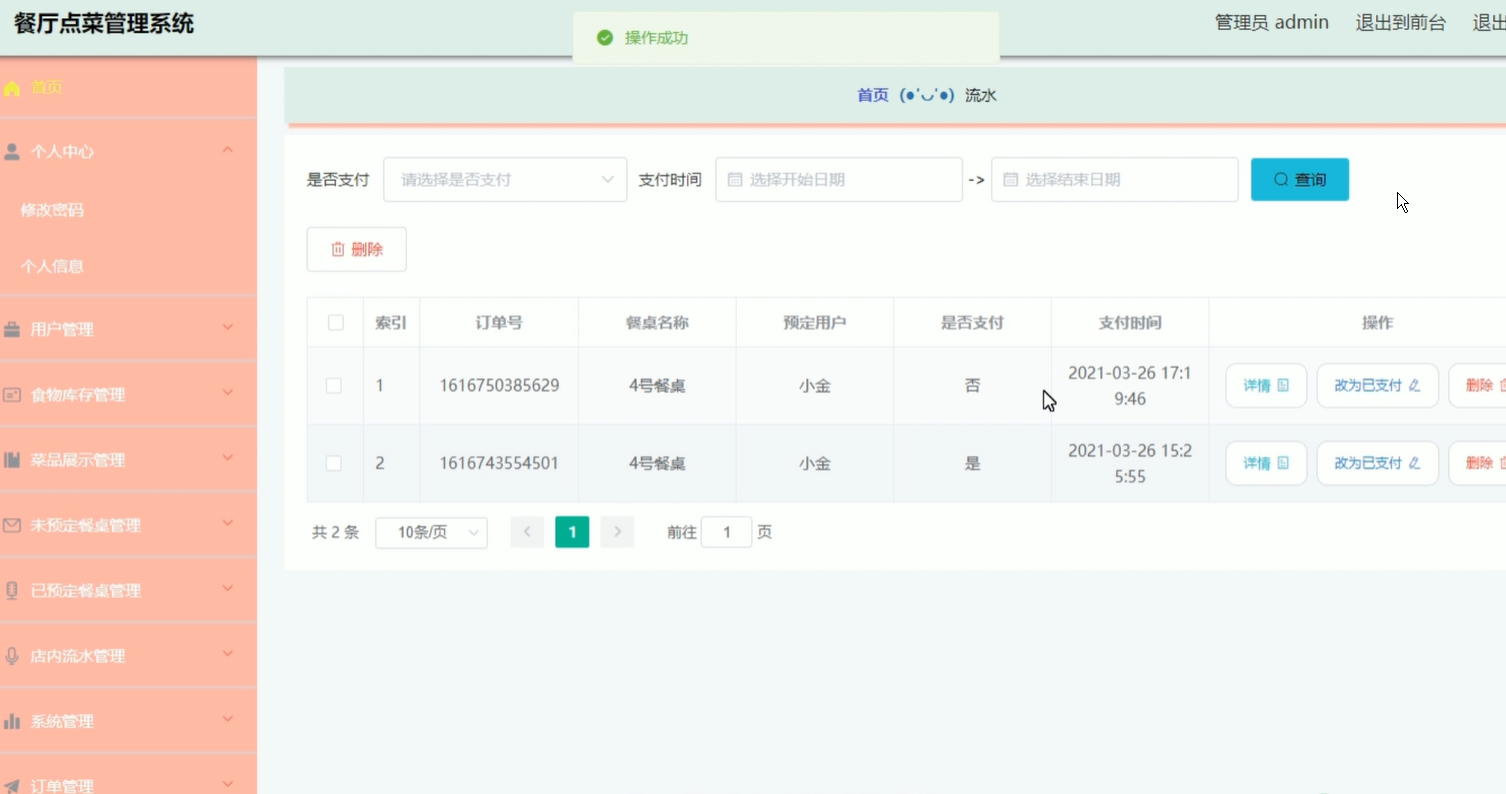Click the bar chart icon for 系统管理
1506x794 pixels.
coord(12,721)
